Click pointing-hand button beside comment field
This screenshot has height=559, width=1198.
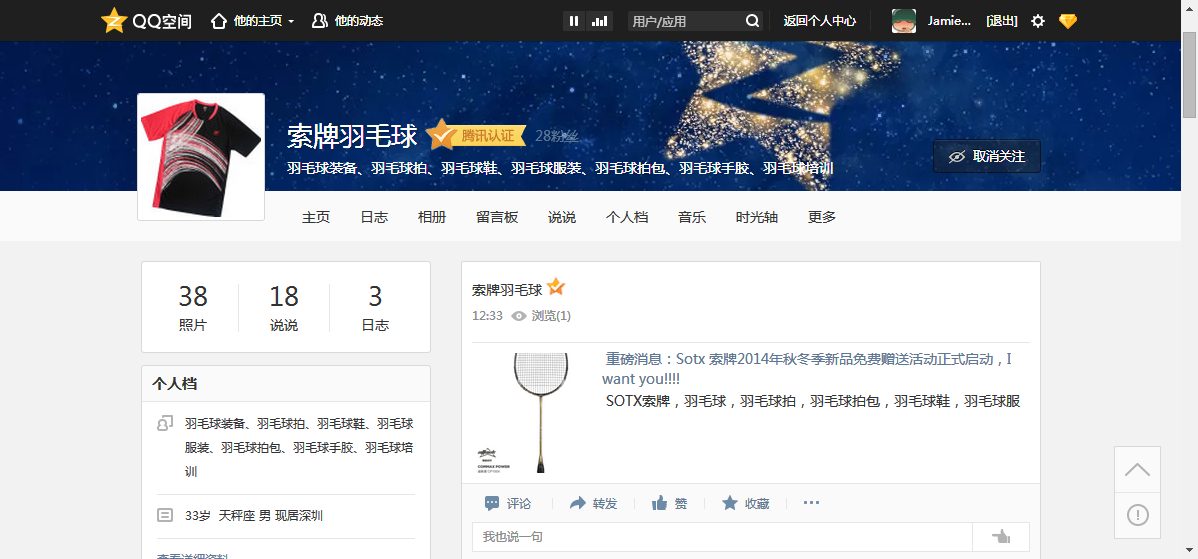coord(1001,537)
